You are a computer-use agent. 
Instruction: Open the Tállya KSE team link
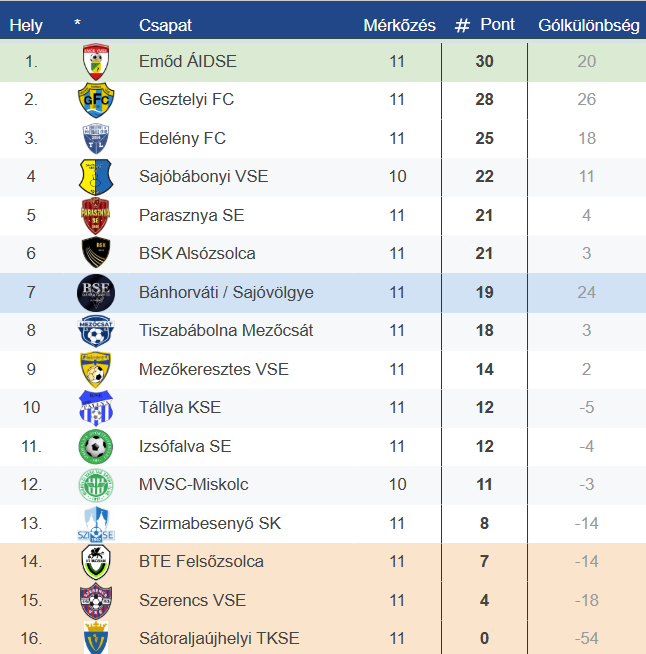(x=180, y=408)
